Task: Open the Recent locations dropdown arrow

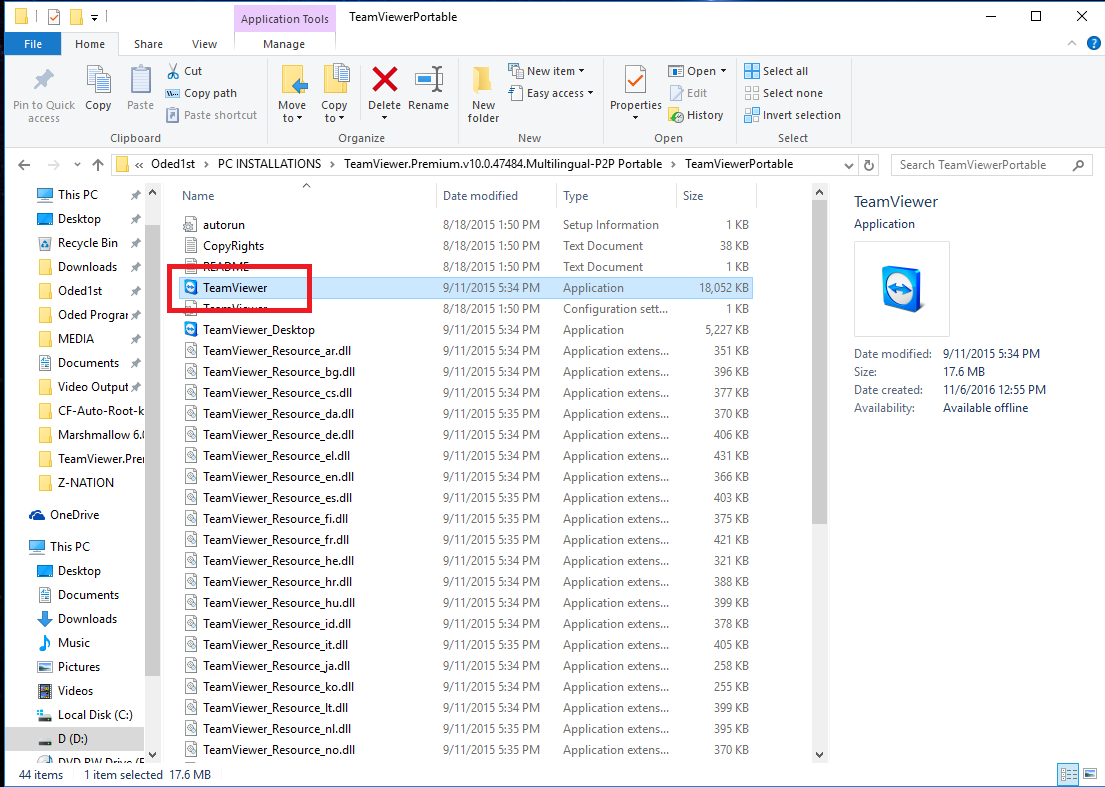Action: [x=77, y=165]
